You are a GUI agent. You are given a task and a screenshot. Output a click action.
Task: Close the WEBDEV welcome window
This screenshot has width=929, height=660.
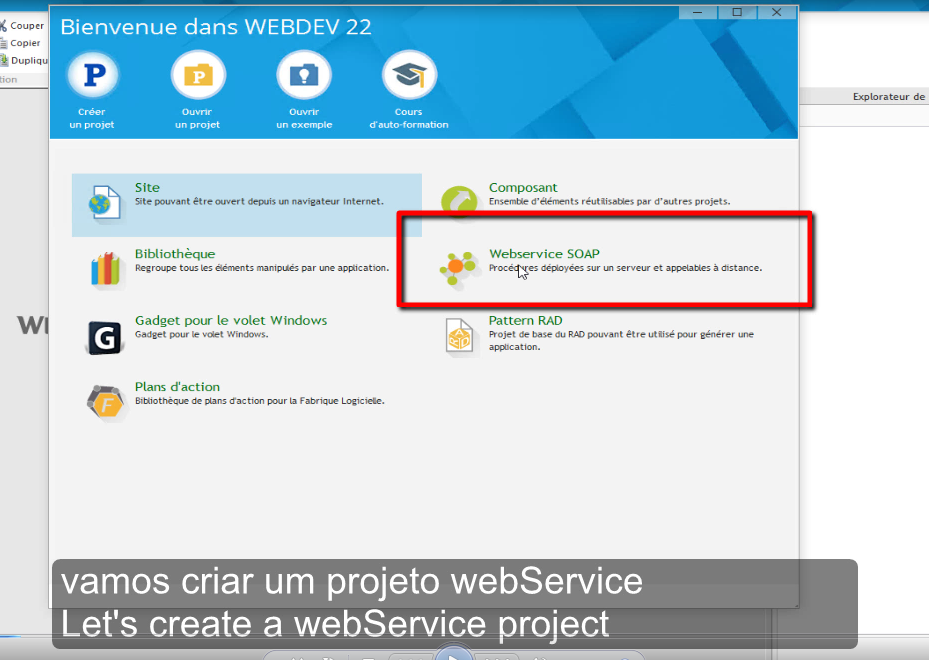[777, 12]
